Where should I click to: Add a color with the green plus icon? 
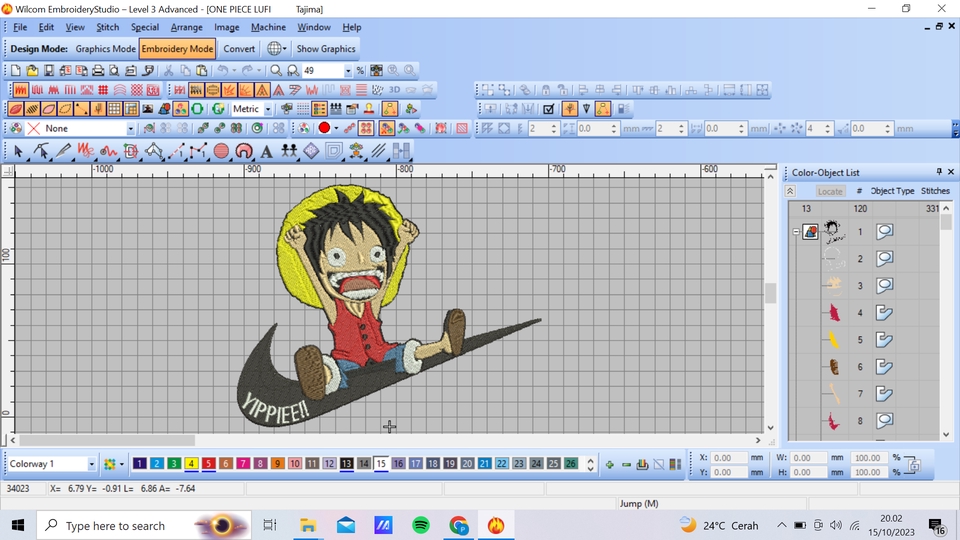(x=609, y=464)
